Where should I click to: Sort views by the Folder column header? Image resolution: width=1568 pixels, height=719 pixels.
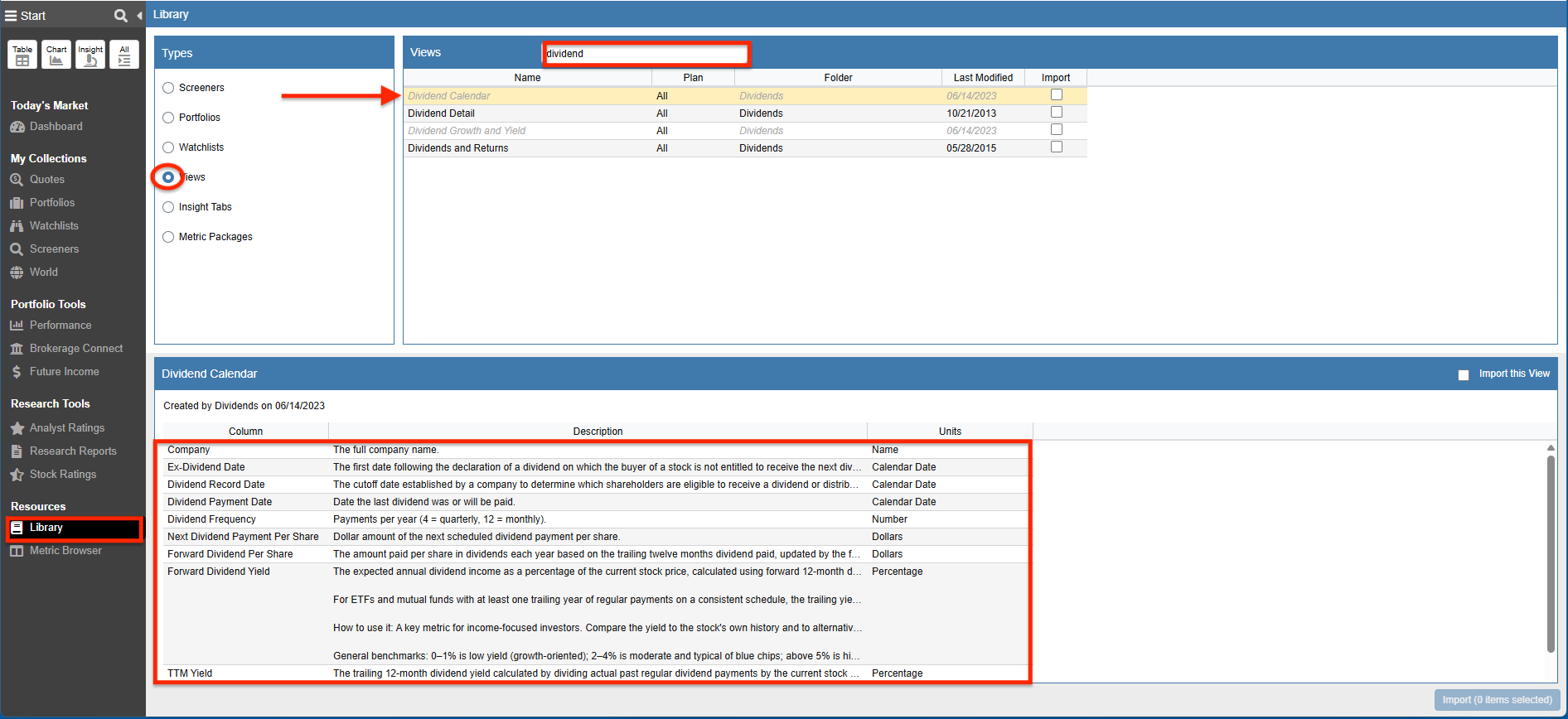coord(838,78)
